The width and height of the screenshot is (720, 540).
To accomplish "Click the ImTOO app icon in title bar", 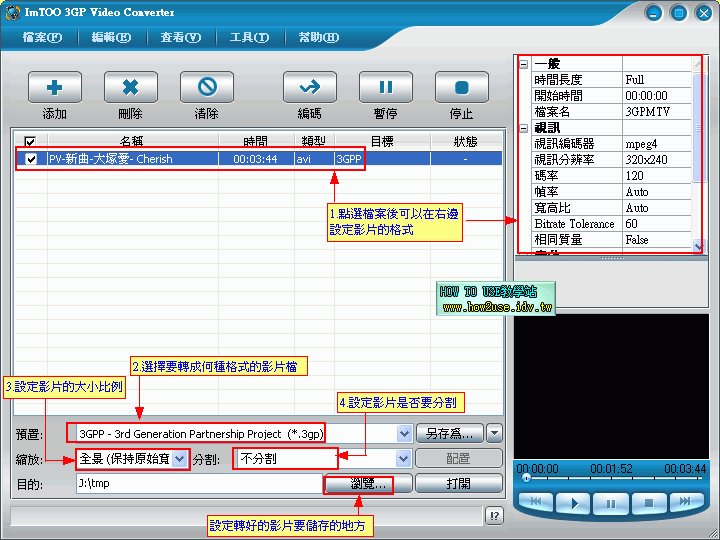I will click(12, 12).
